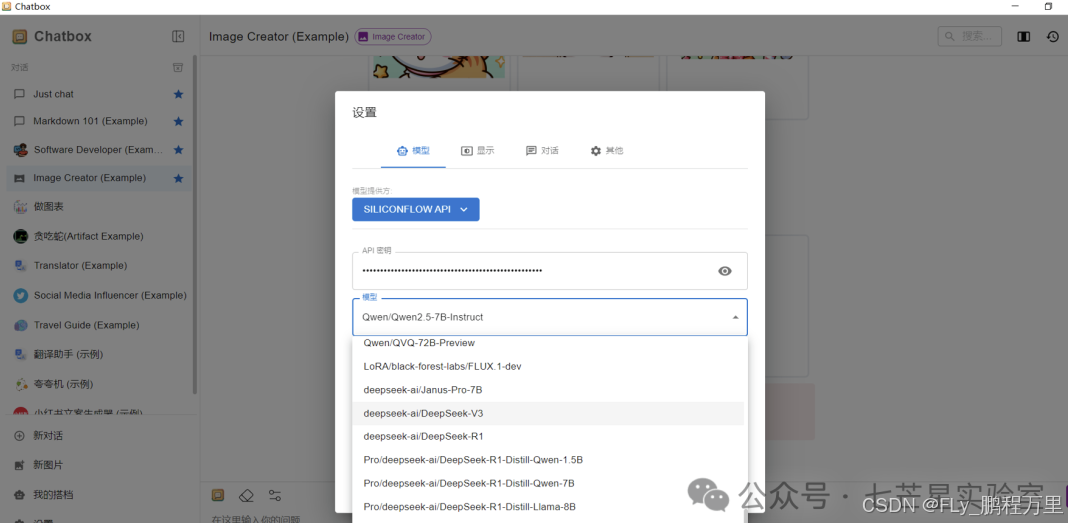Viewport: 1068px width, 523px height.
Task: Open the 做图表 conversation
Action: (99, 206)
